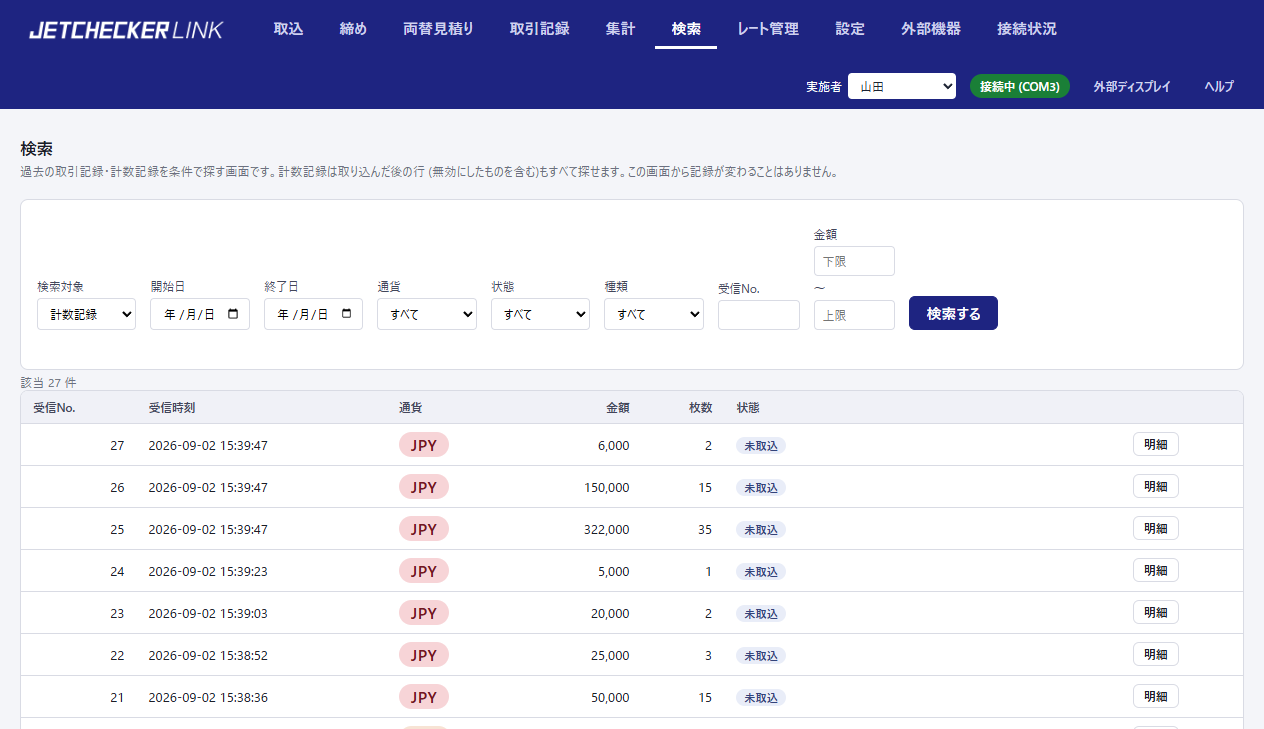Click the timestamp 2026-09-02 15:39:23
1264x729 pixels.
point(208,571)
